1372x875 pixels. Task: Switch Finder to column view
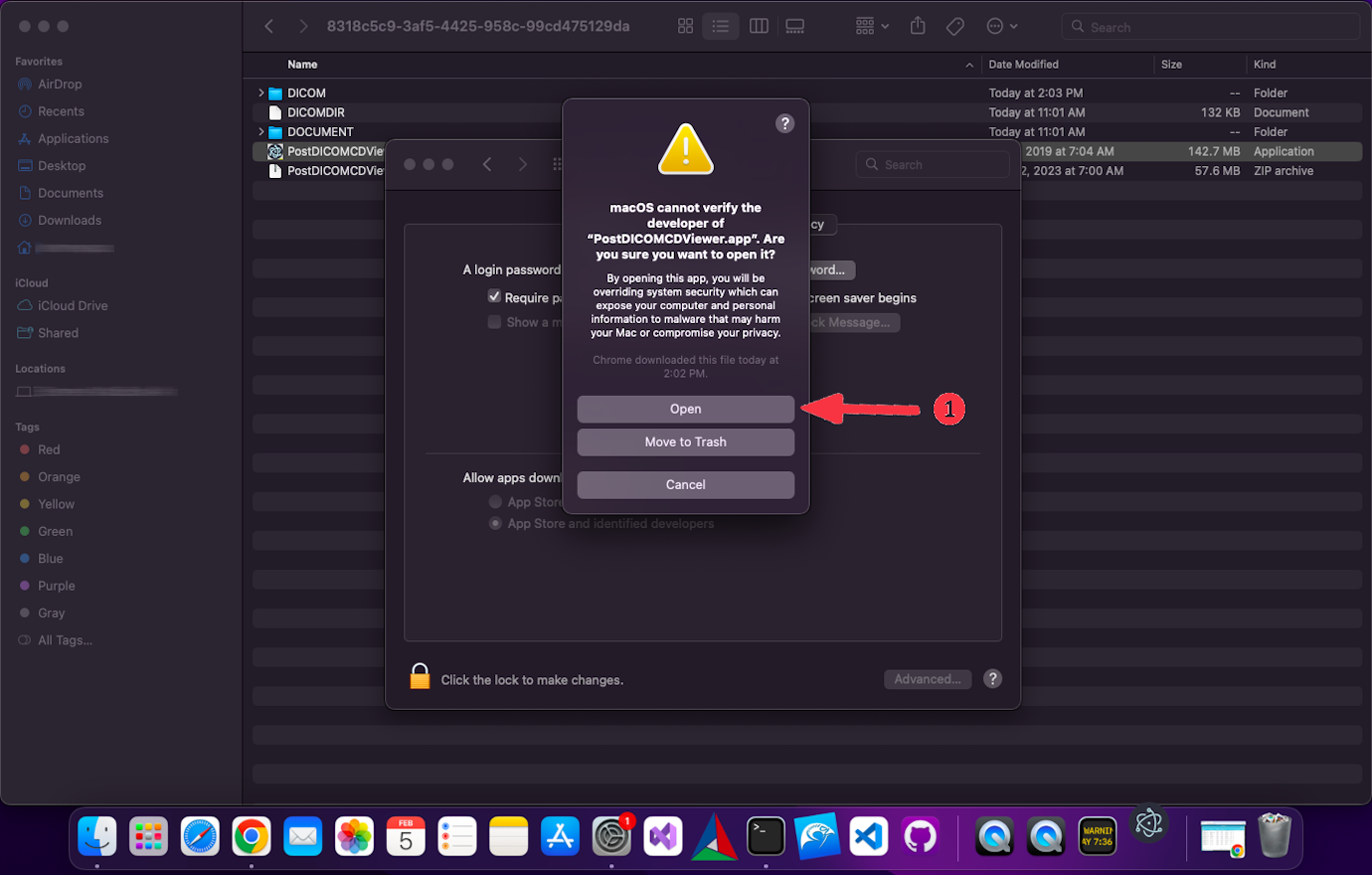click(758, 26)
